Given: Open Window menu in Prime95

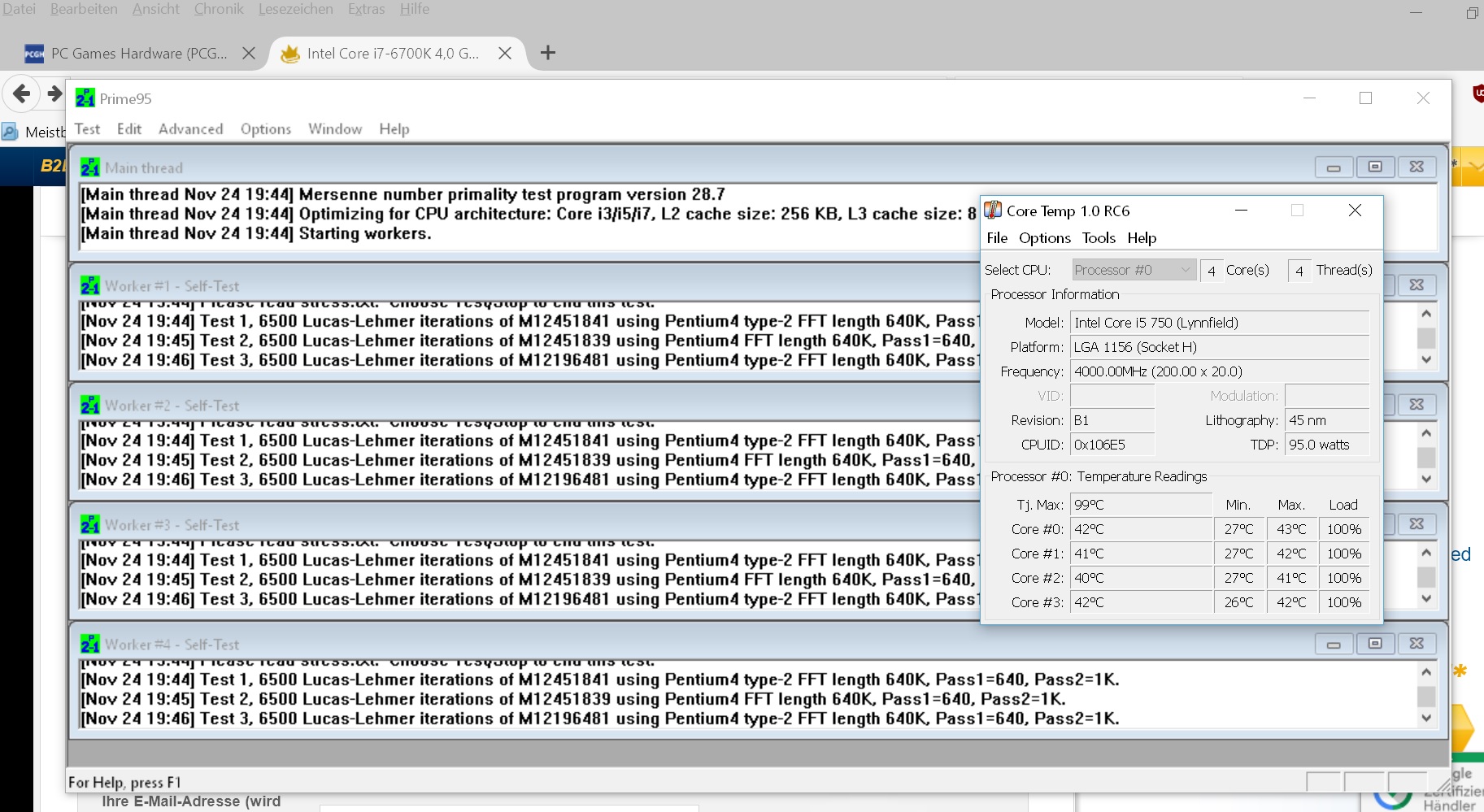Looking at the screenshot, I should (x=334, y=129).
